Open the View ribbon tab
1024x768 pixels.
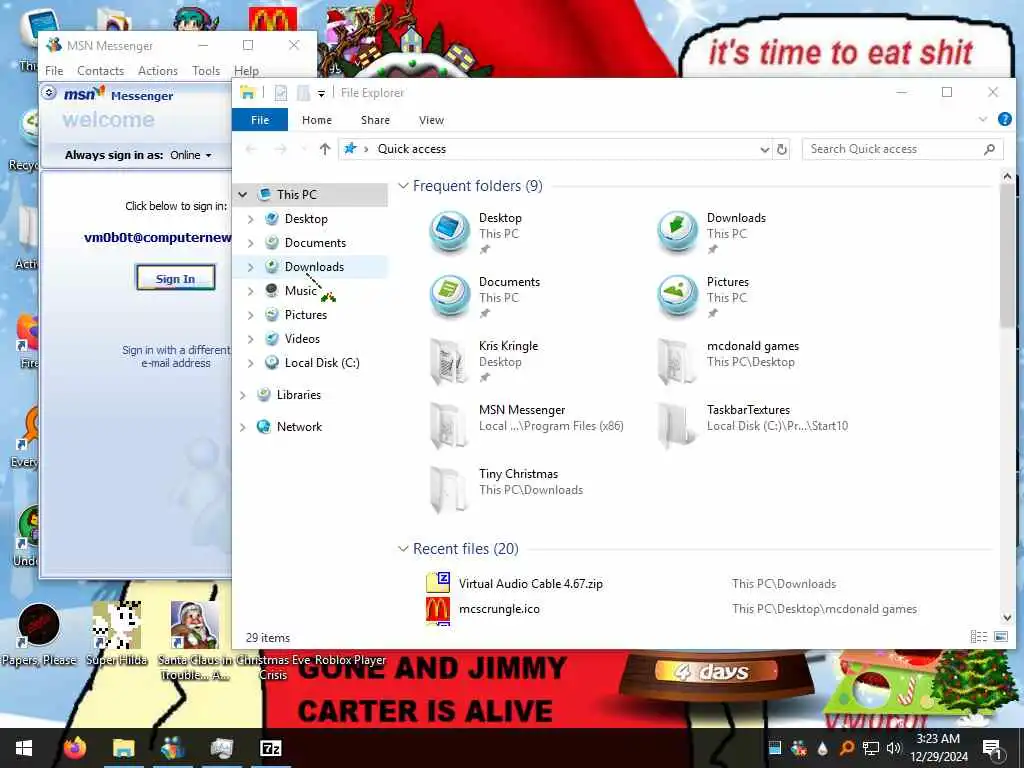click(431, 120)
